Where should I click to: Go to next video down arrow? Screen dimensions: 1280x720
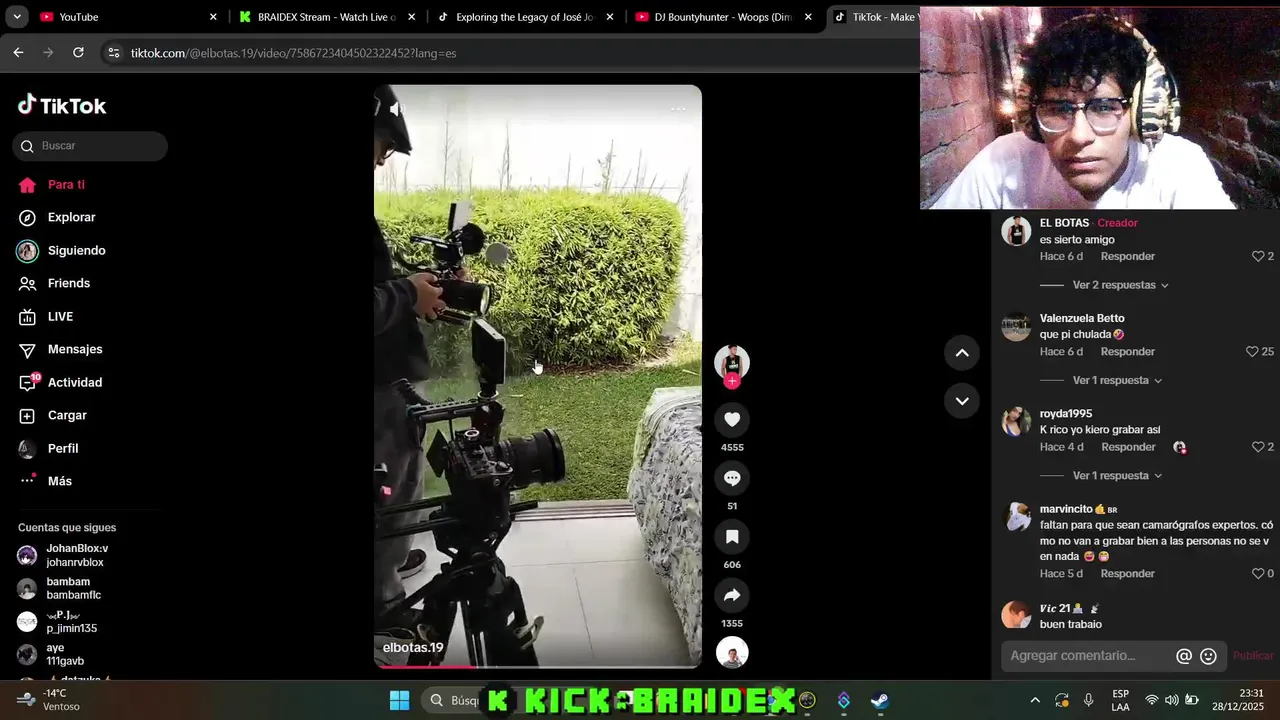point(962,401)
